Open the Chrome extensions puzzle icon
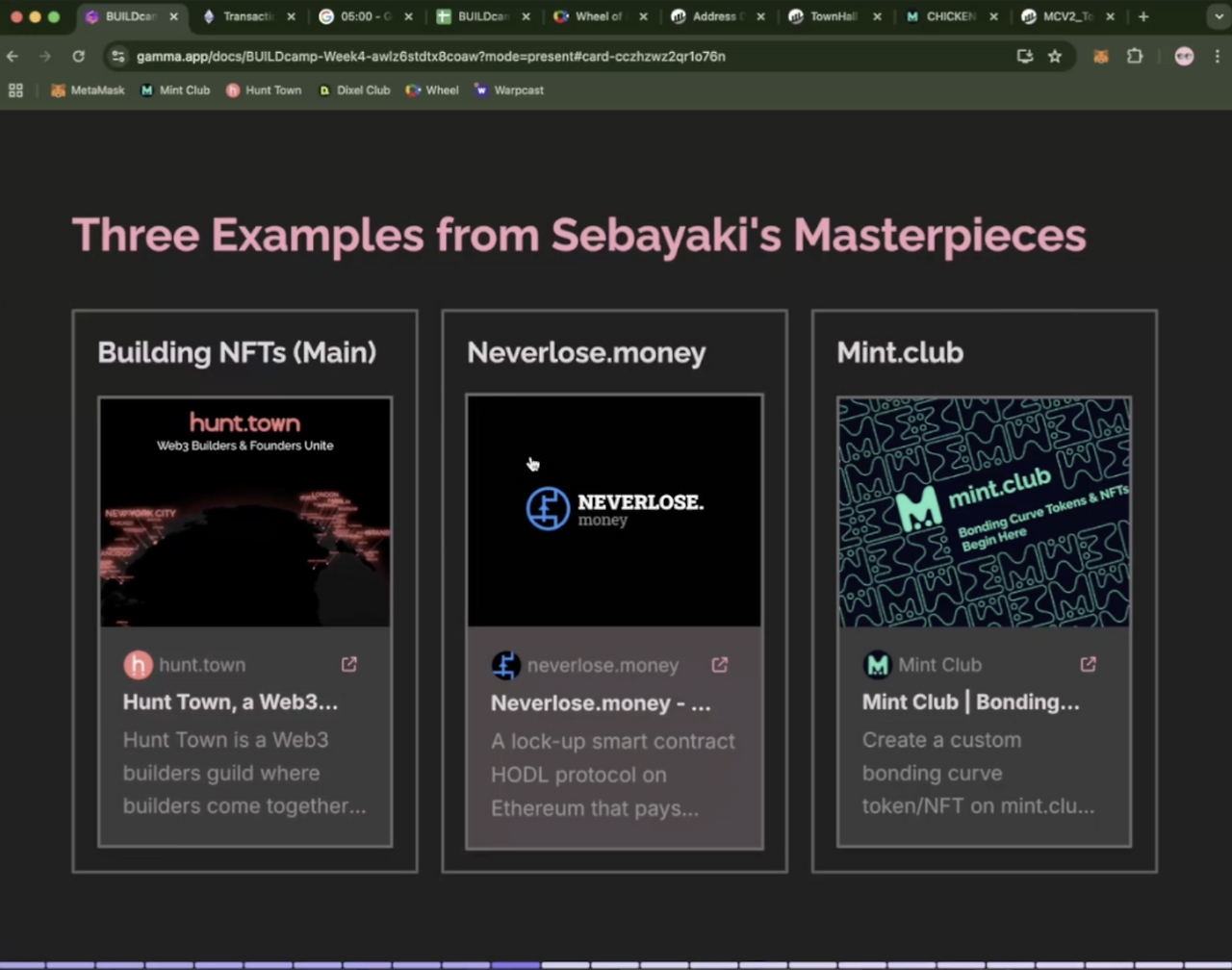The width and height of the screenshot is (1232, 970). point(1135,56)
